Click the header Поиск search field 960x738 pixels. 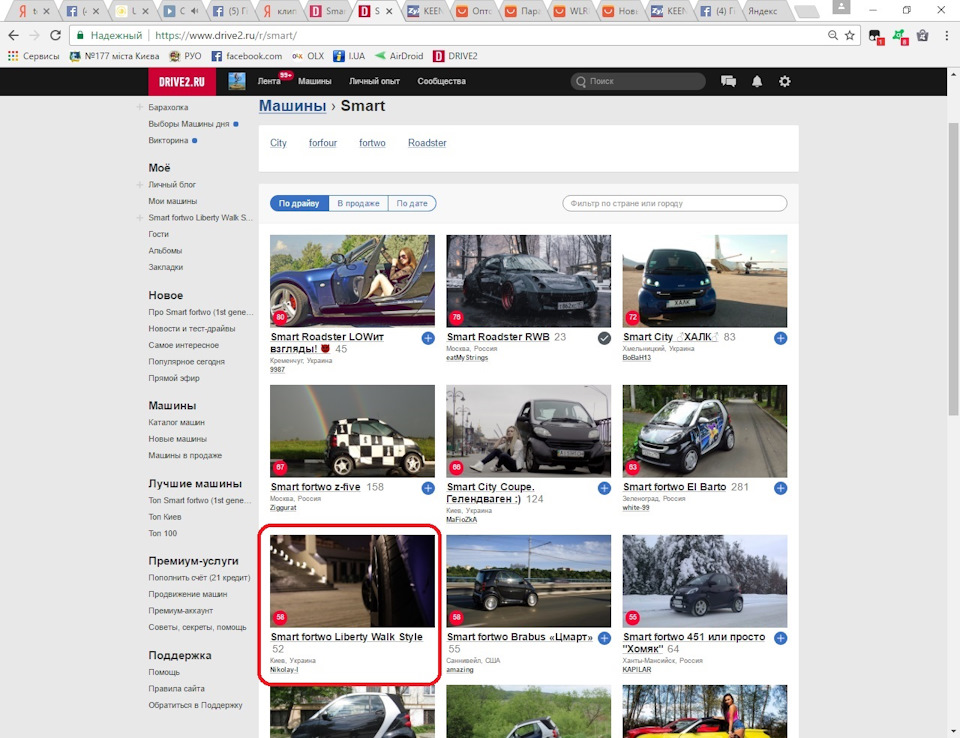click(639, 81)
